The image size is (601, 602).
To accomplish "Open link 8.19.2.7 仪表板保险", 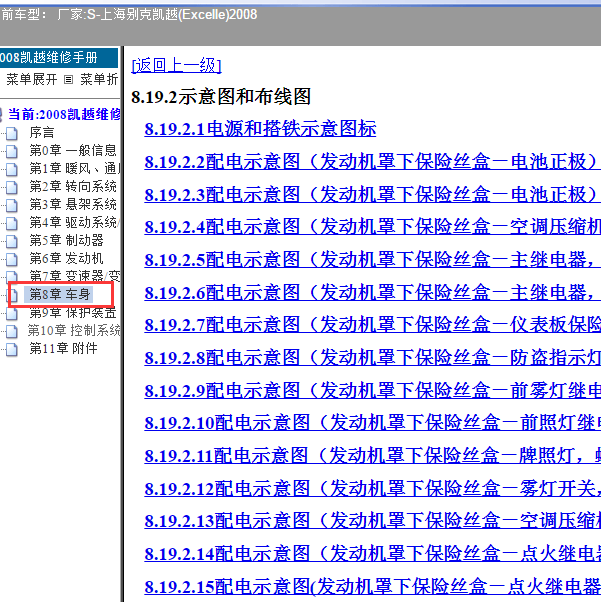I will coord(373,325).
